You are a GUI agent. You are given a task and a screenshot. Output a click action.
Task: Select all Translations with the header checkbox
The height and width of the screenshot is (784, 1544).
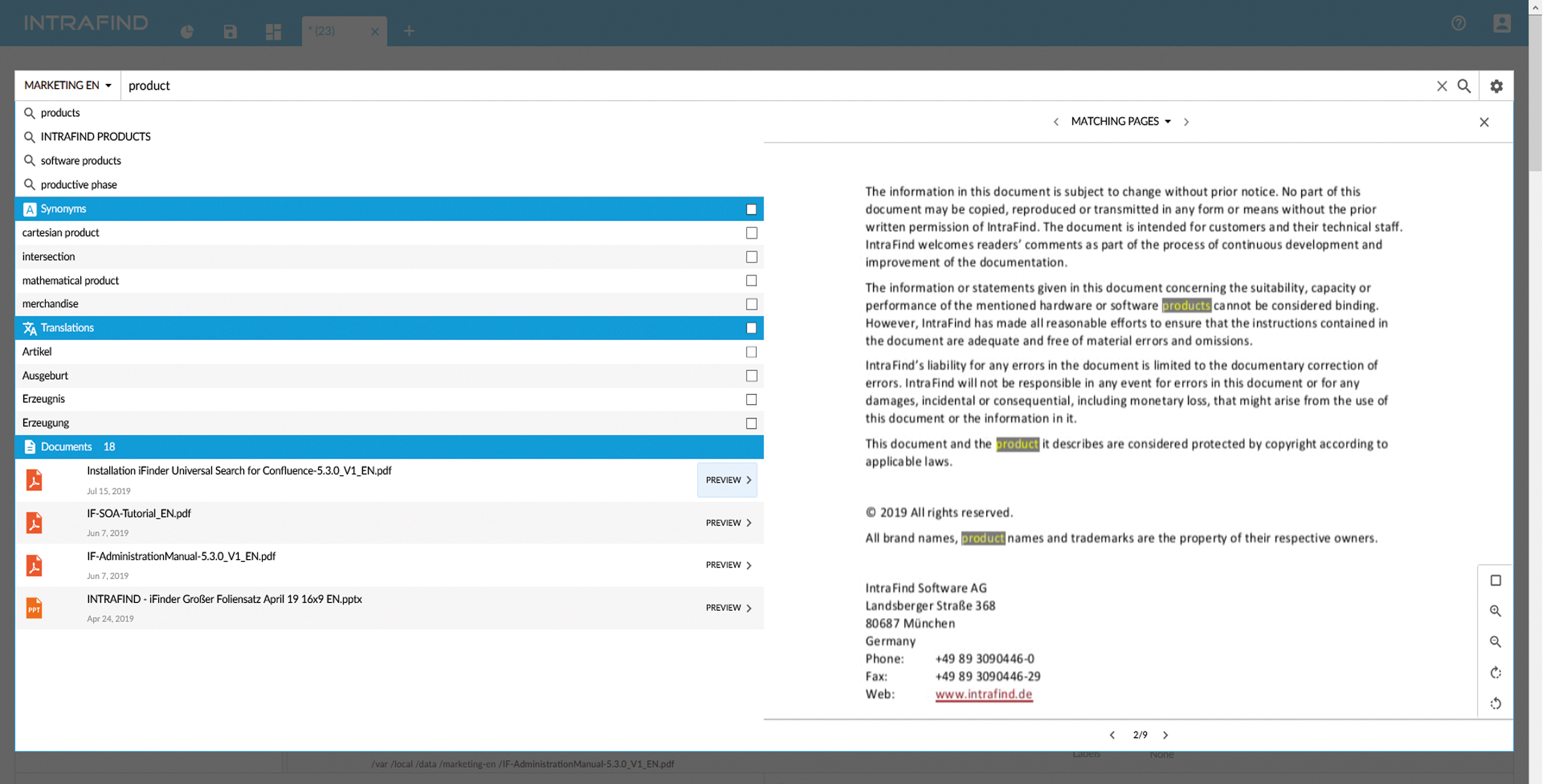tap(751, 327)
